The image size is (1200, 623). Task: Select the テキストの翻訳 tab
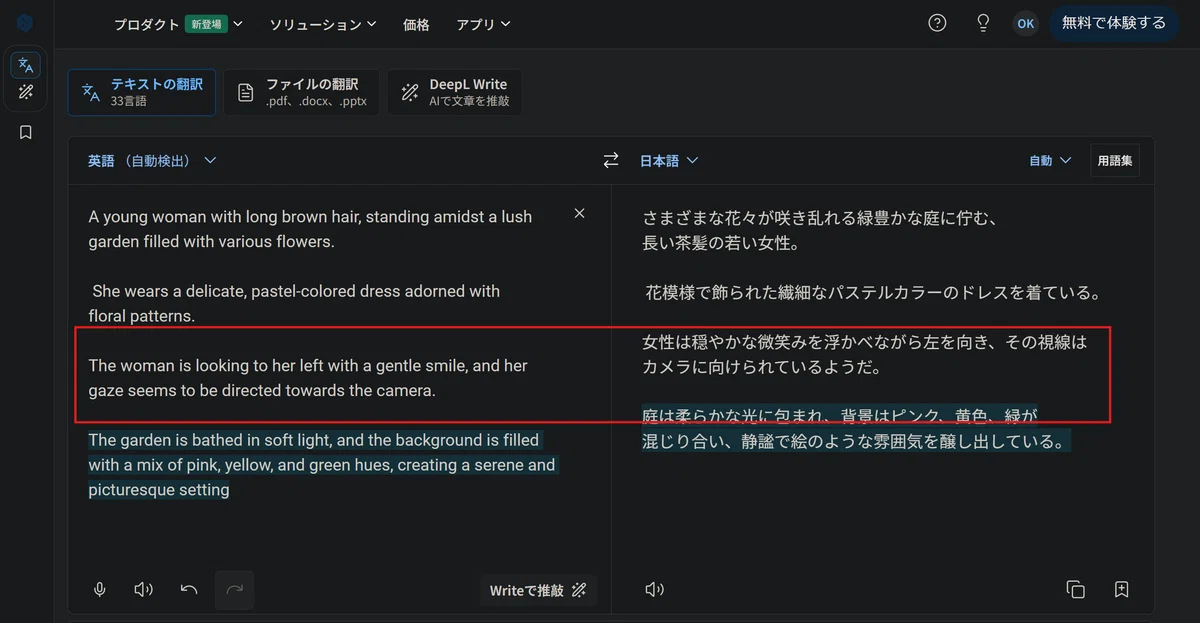tap(142, 92)
